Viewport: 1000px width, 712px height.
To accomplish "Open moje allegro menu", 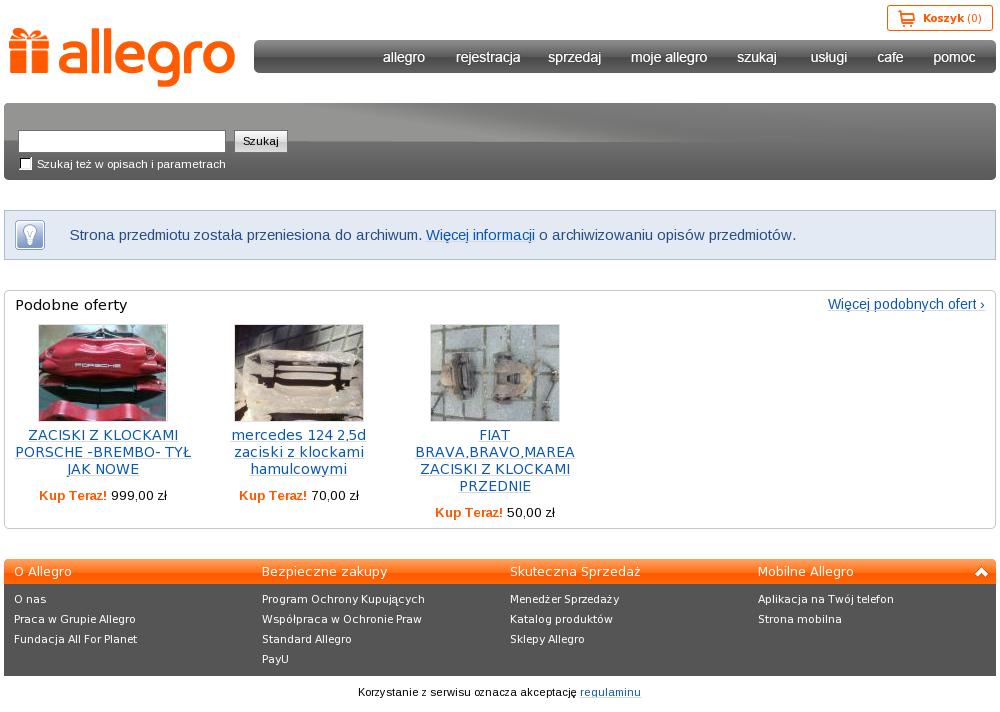I will pos(669,57).
